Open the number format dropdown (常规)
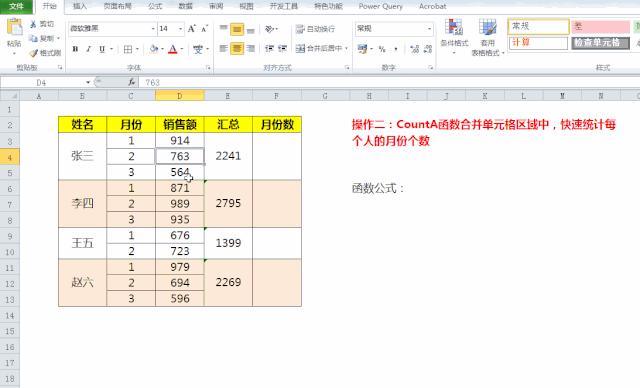The image size is (640, 388). point(429,29)
